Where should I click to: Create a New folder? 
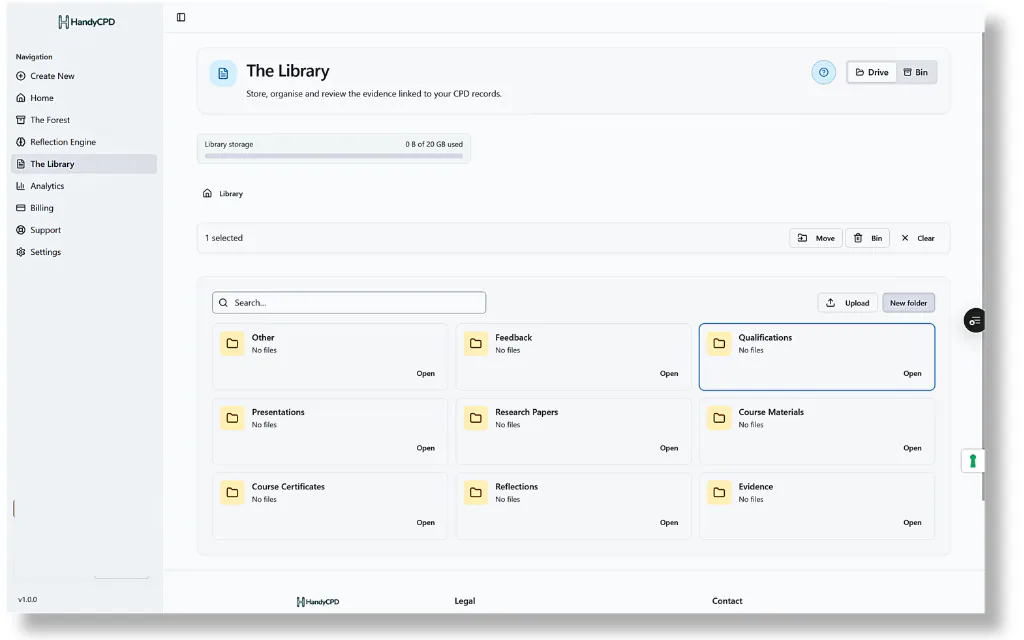coord(908,303)
